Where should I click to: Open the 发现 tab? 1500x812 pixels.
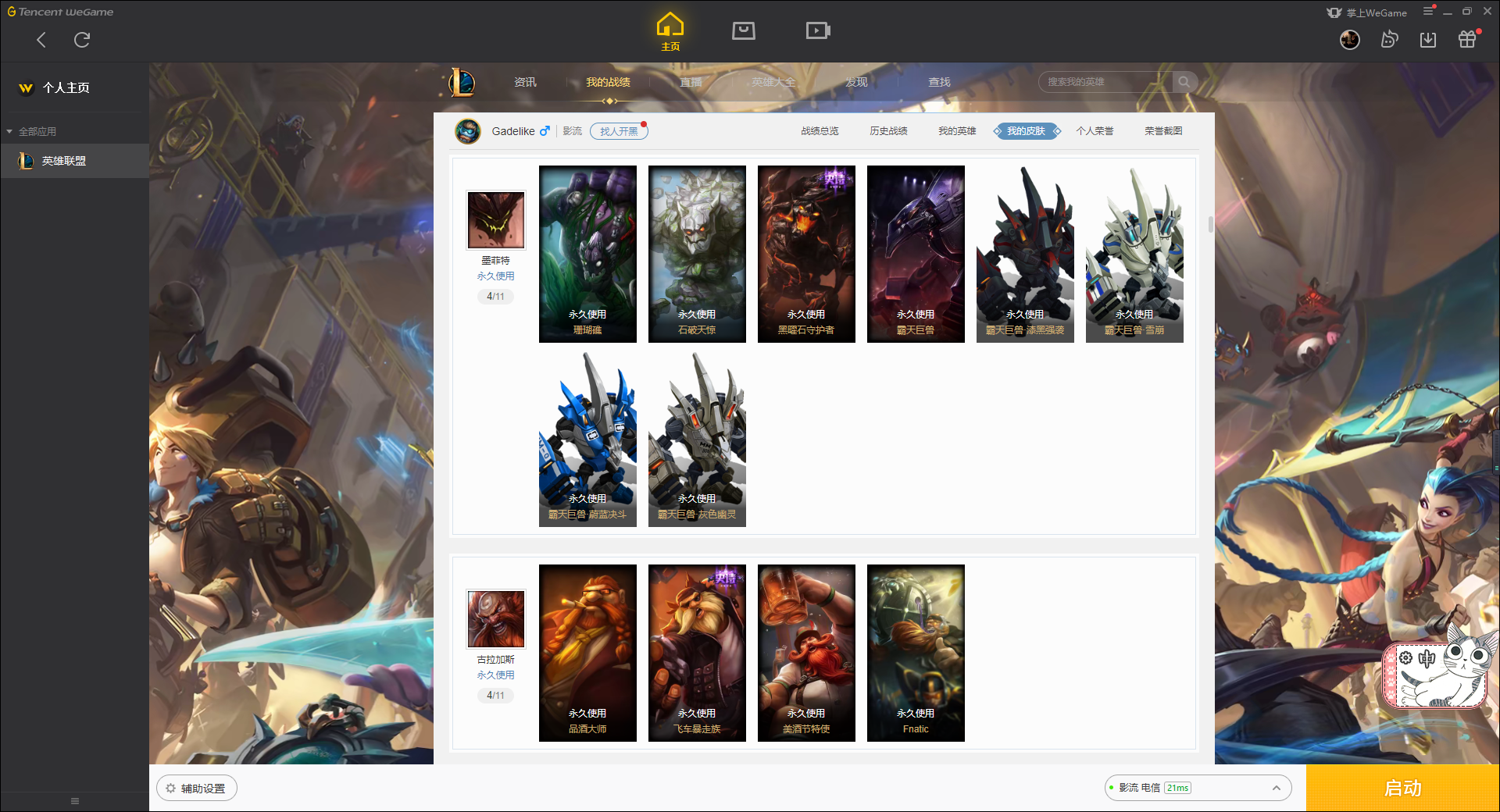pos(856,82)
